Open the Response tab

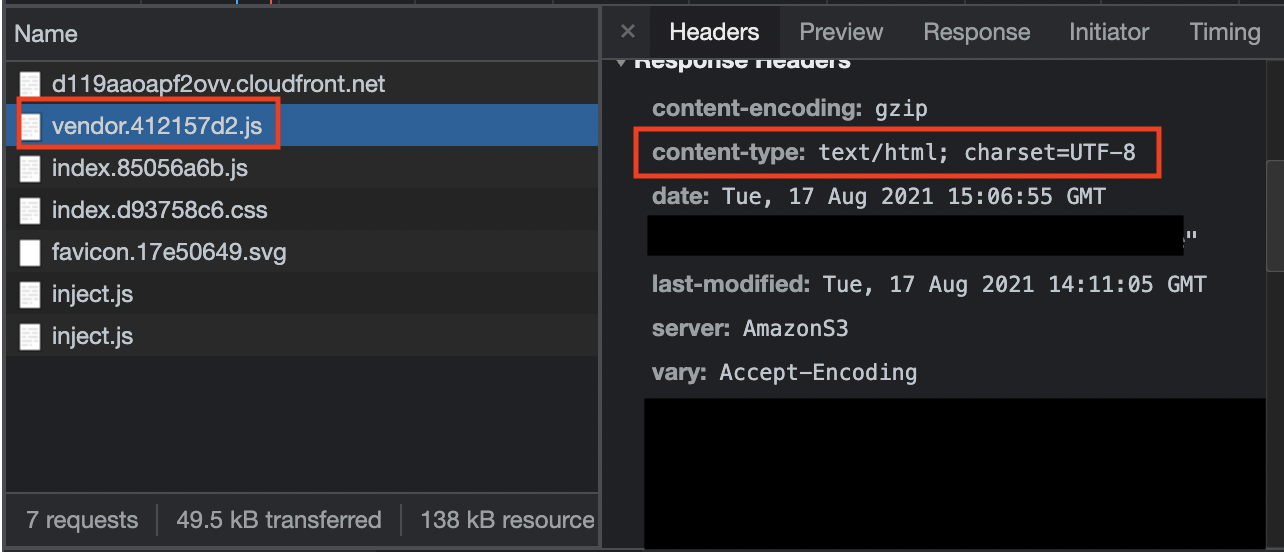976,32
